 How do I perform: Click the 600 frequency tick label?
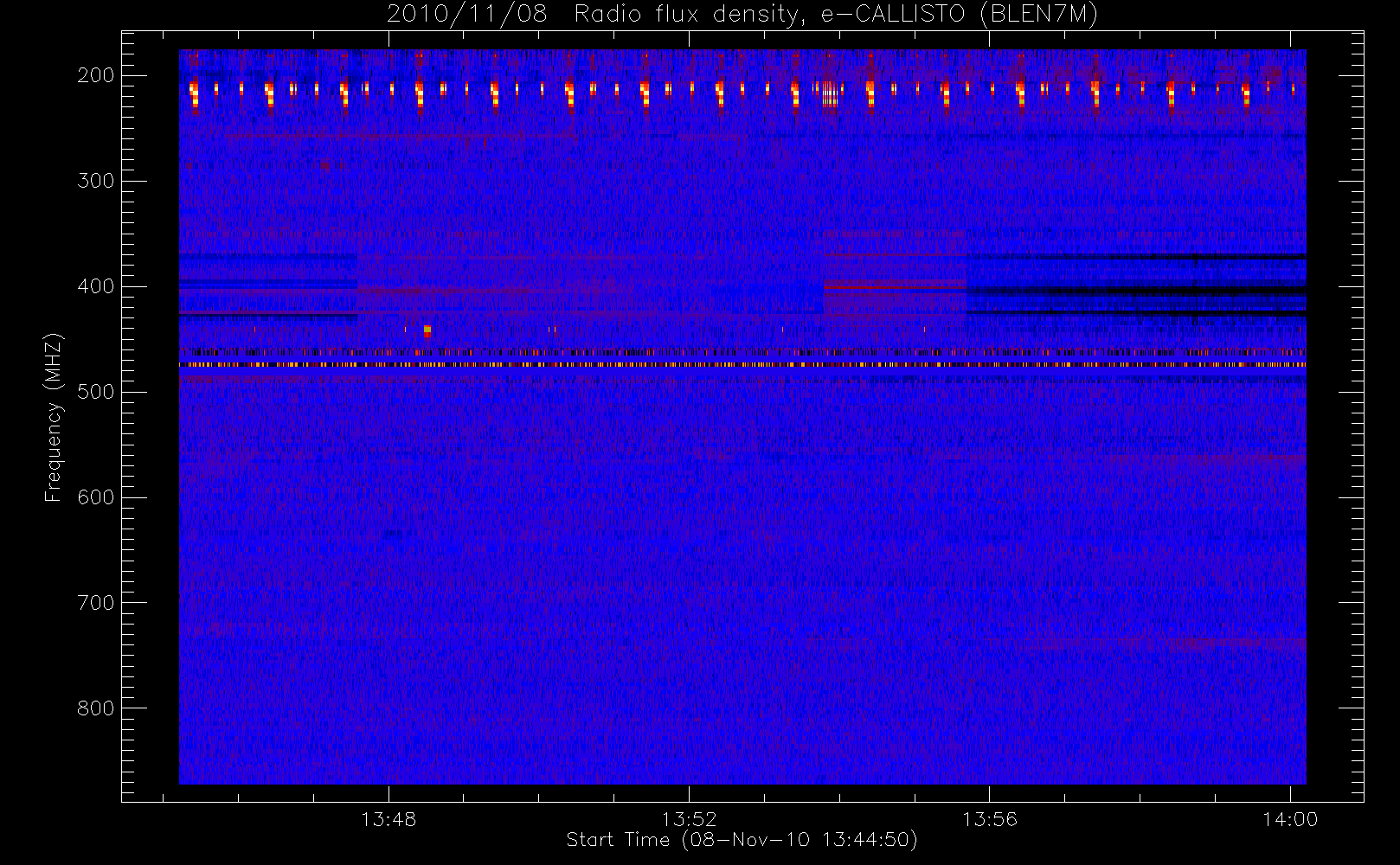coord(96,497)
